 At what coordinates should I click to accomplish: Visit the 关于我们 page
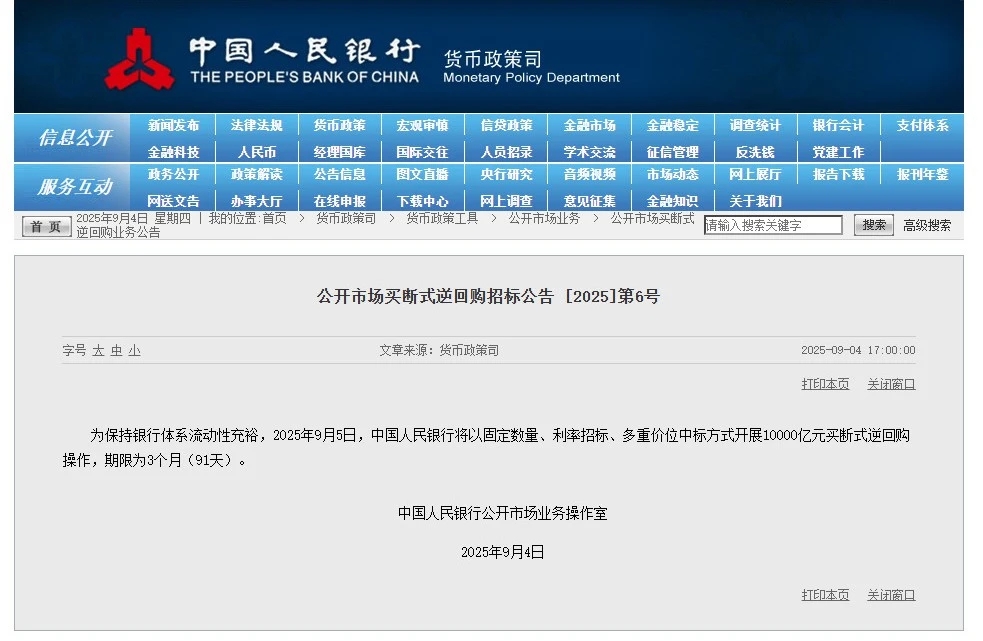755,201
